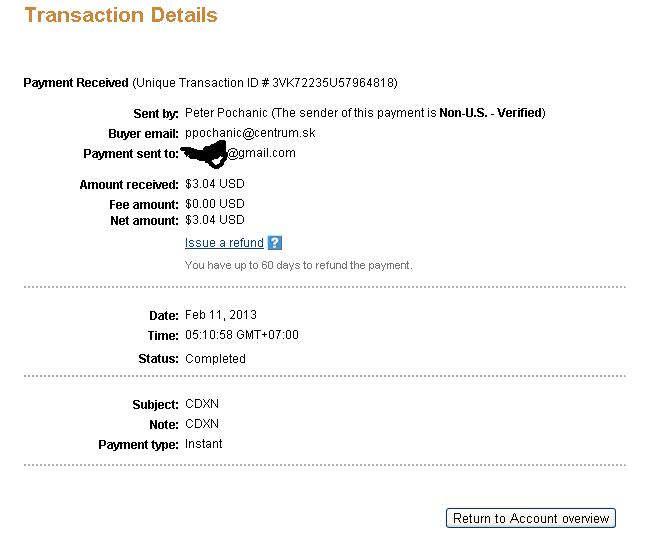Click the @gmail.com recipient text
Screen dimensions: 650x540
(262, 153)
